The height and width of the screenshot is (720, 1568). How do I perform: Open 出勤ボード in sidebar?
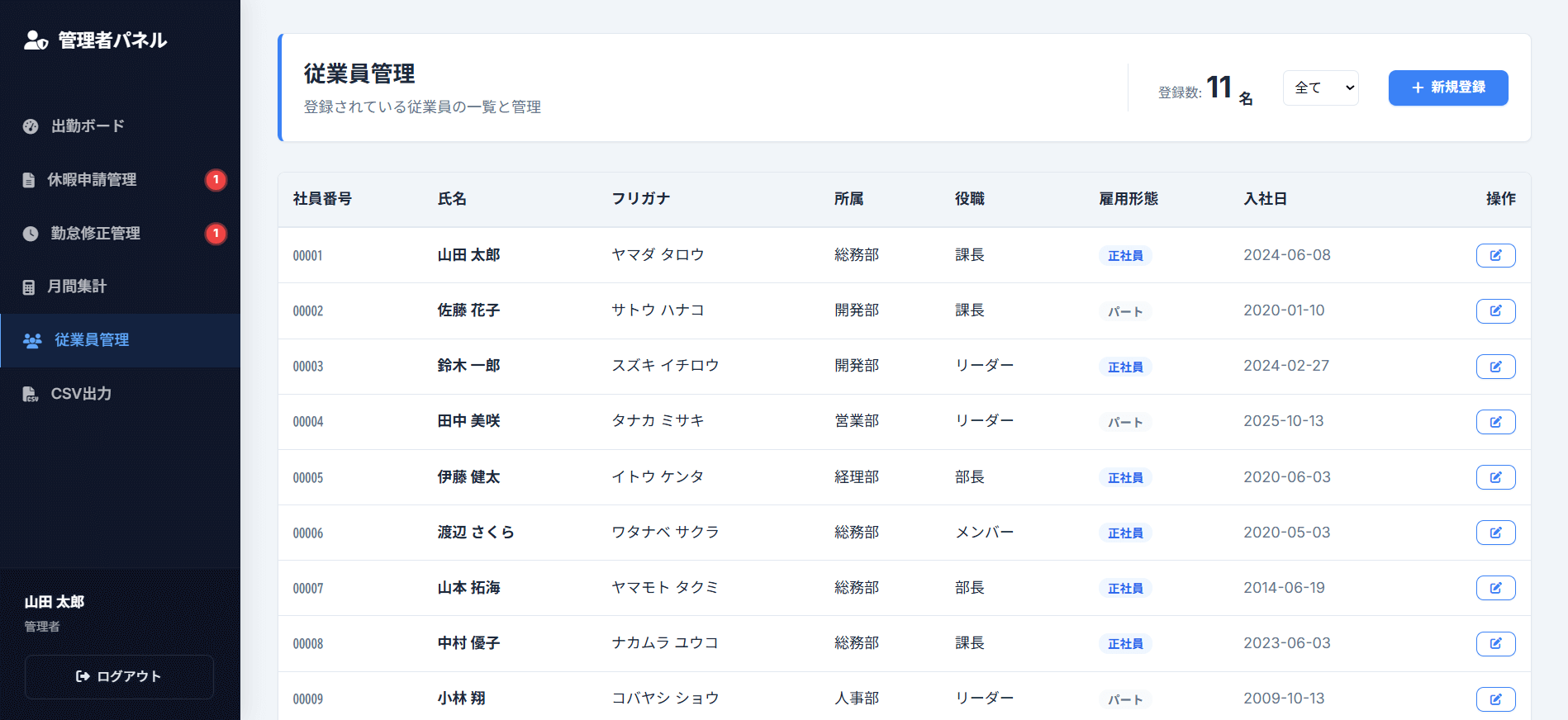[x=88, y=126]
